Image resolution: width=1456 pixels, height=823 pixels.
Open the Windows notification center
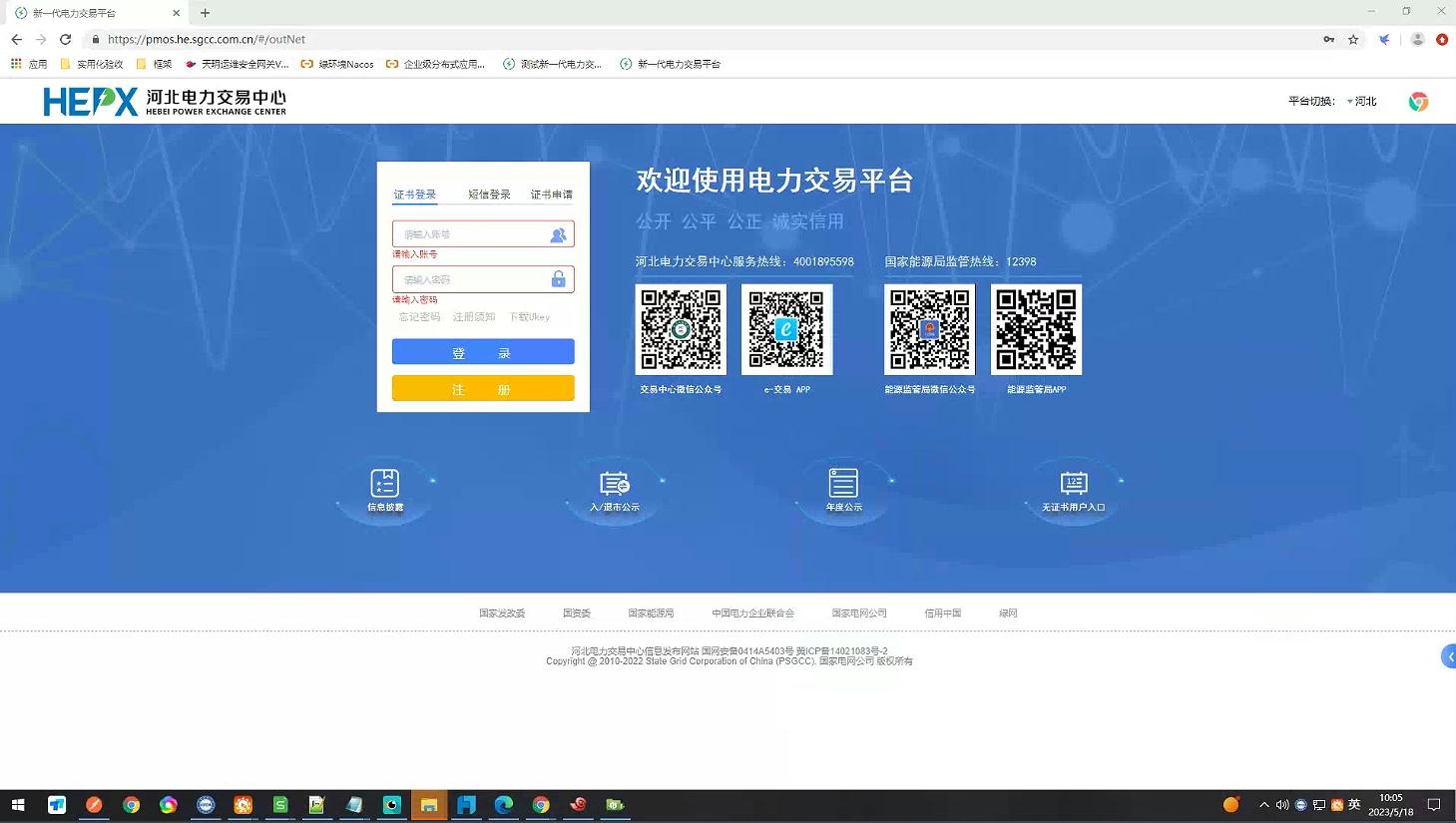1434,805
